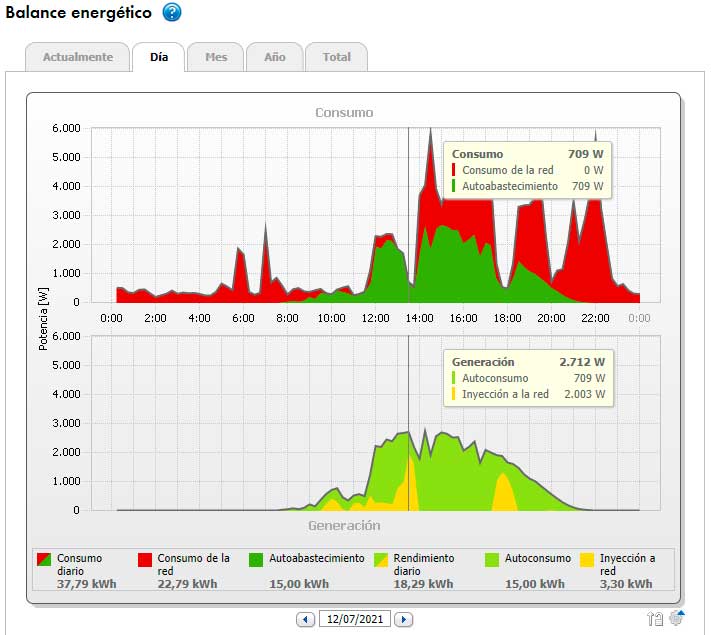
Task: Click the Inyección a la red 2.003 W row
Action: point(528,394)
